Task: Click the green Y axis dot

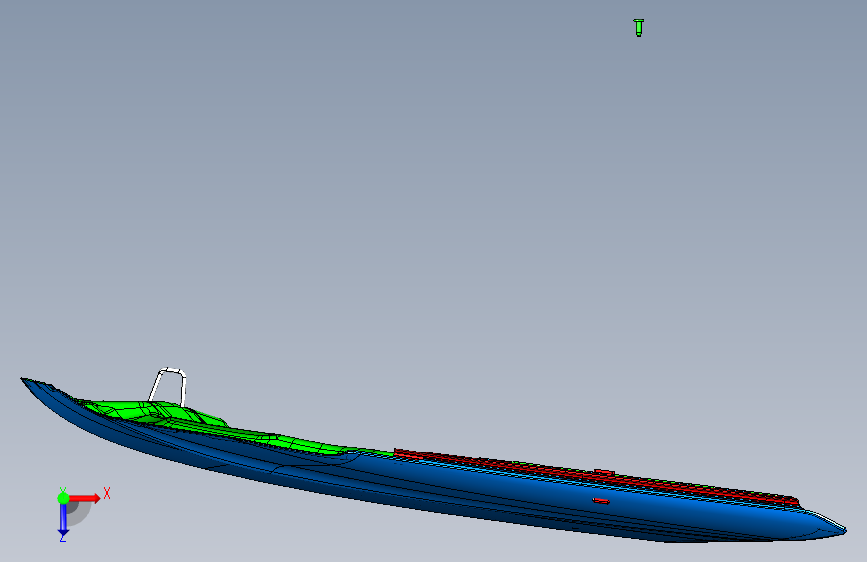Action: pyautogui.click(x=63, y=498)
